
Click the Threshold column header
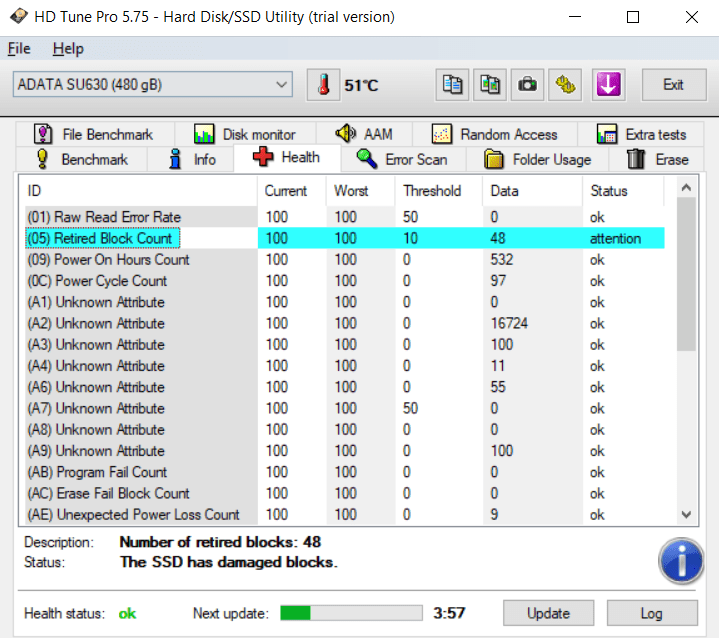(x=438, y=191)
